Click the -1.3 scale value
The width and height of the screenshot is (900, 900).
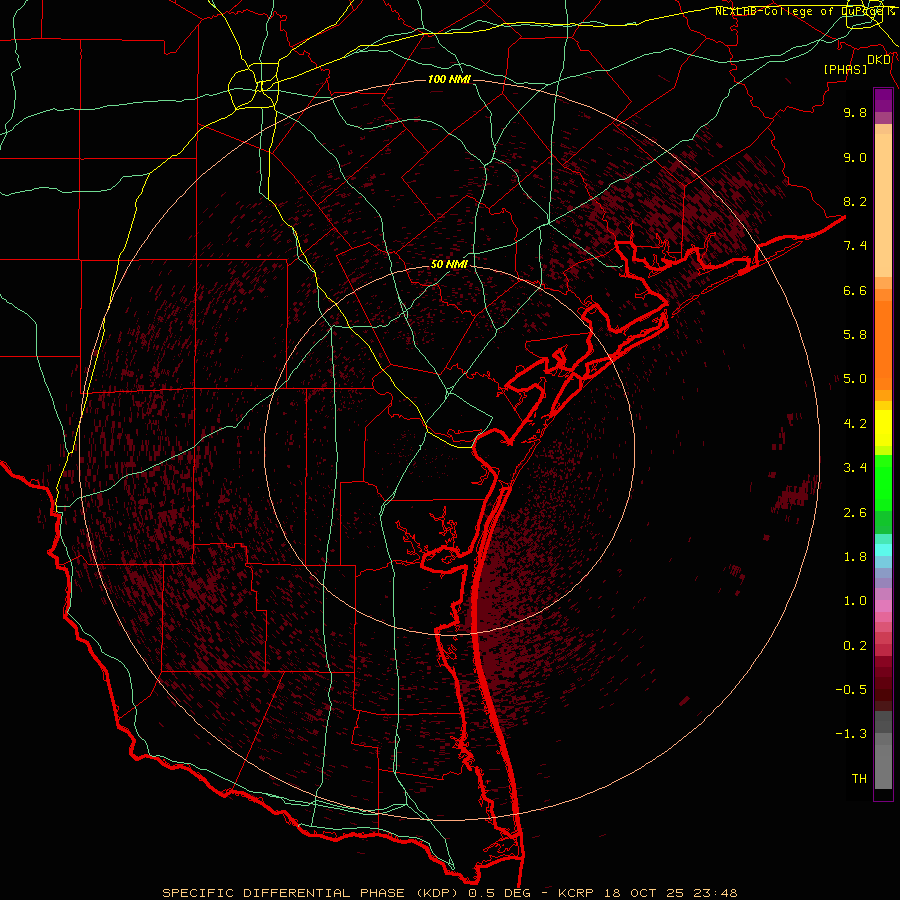tap(851, 734)
